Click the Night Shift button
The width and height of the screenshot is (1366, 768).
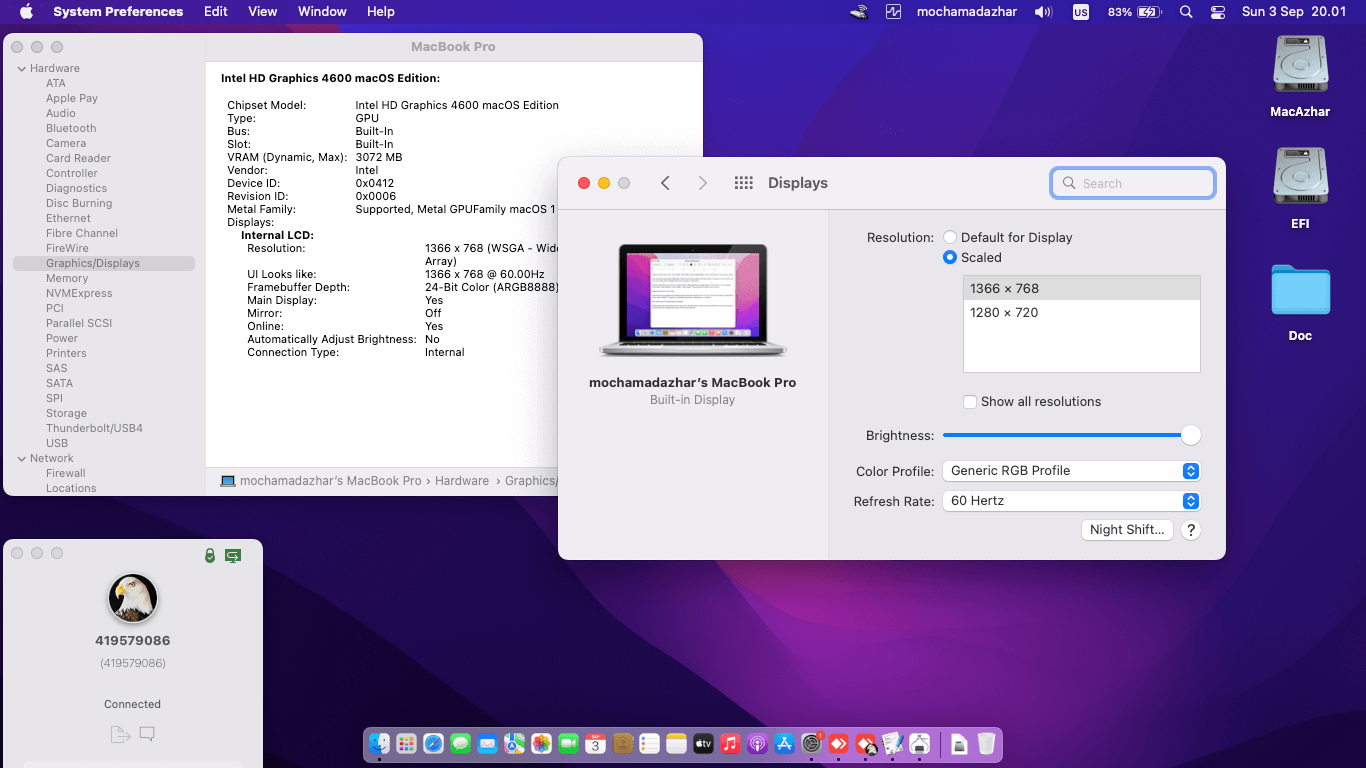[x=1127, y=530]
